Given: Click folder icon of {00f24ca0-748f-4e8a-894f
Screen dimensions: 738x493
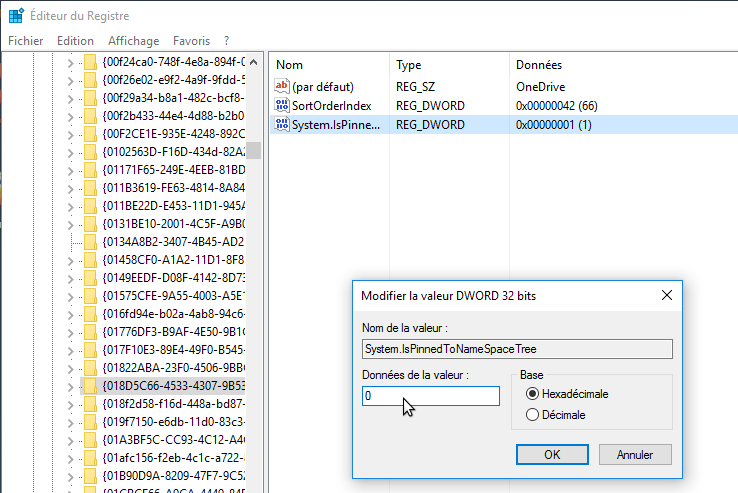Looking at the screenshot, I should coord(90,62).
